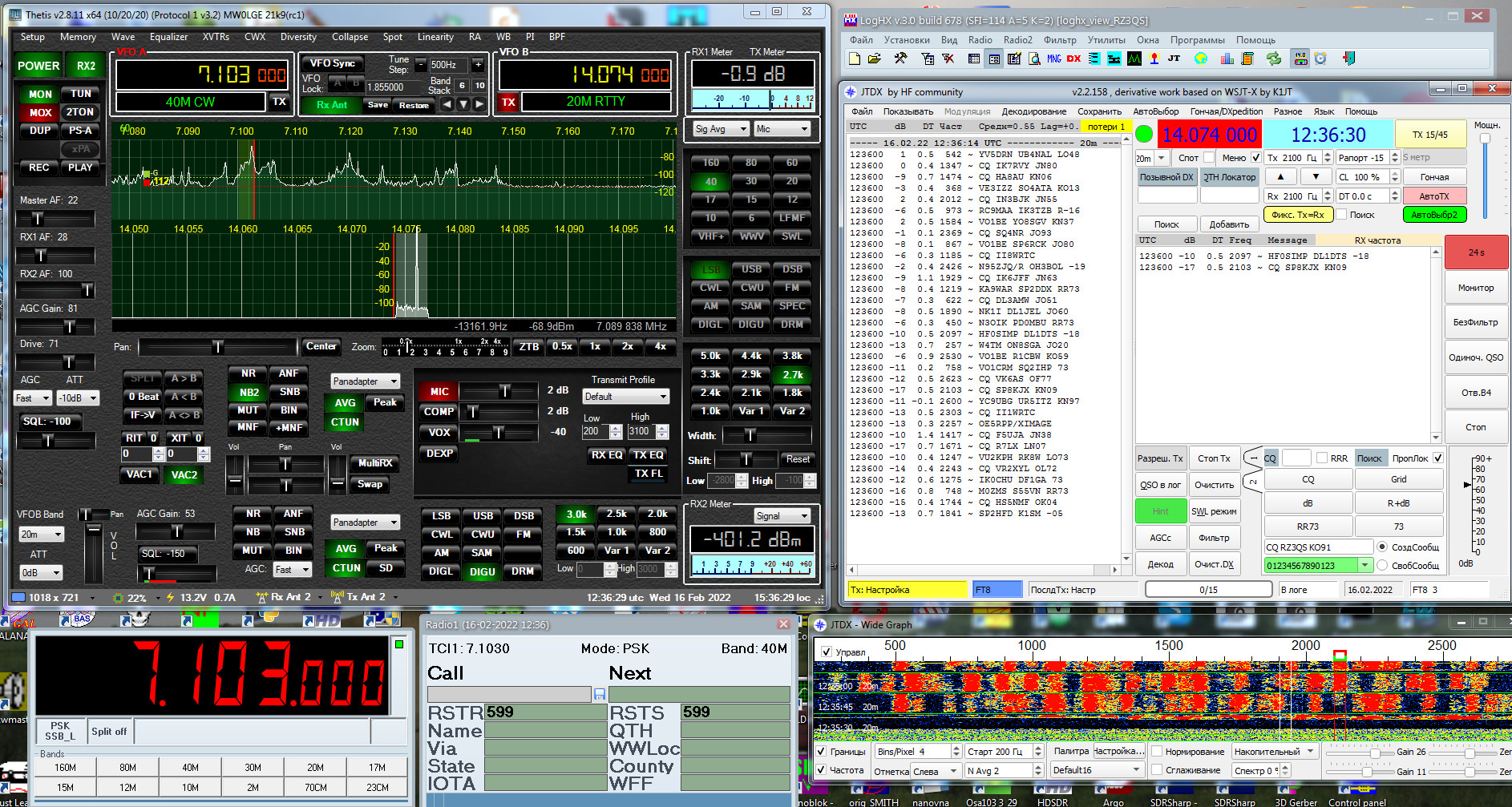Image resolution: width=1512 pixels, height=807 pixels.
Task: Click the scroll document icon in LogHX toolbar
Action: [1247, 59]
